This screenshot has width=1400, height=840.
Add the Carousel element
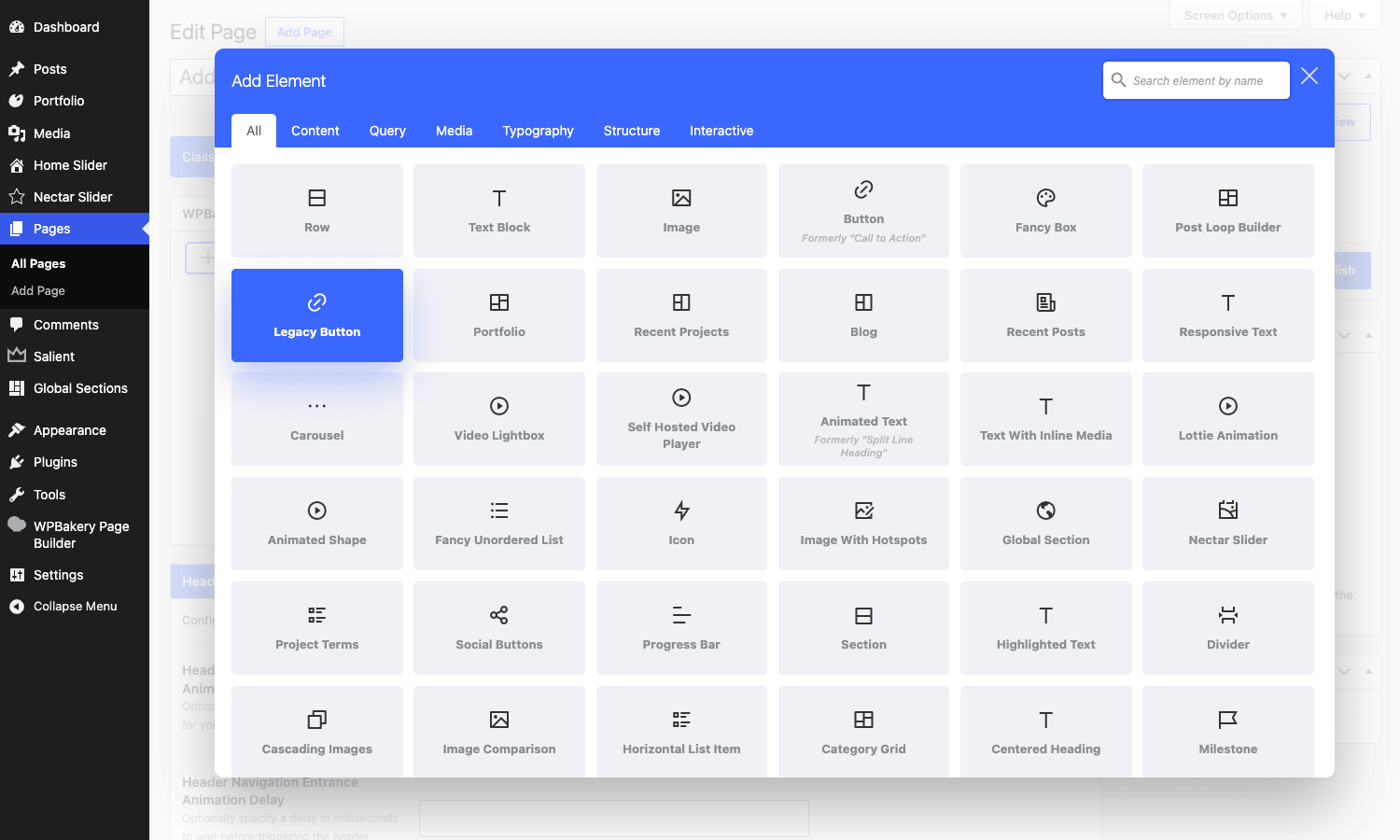coord(317,419)
